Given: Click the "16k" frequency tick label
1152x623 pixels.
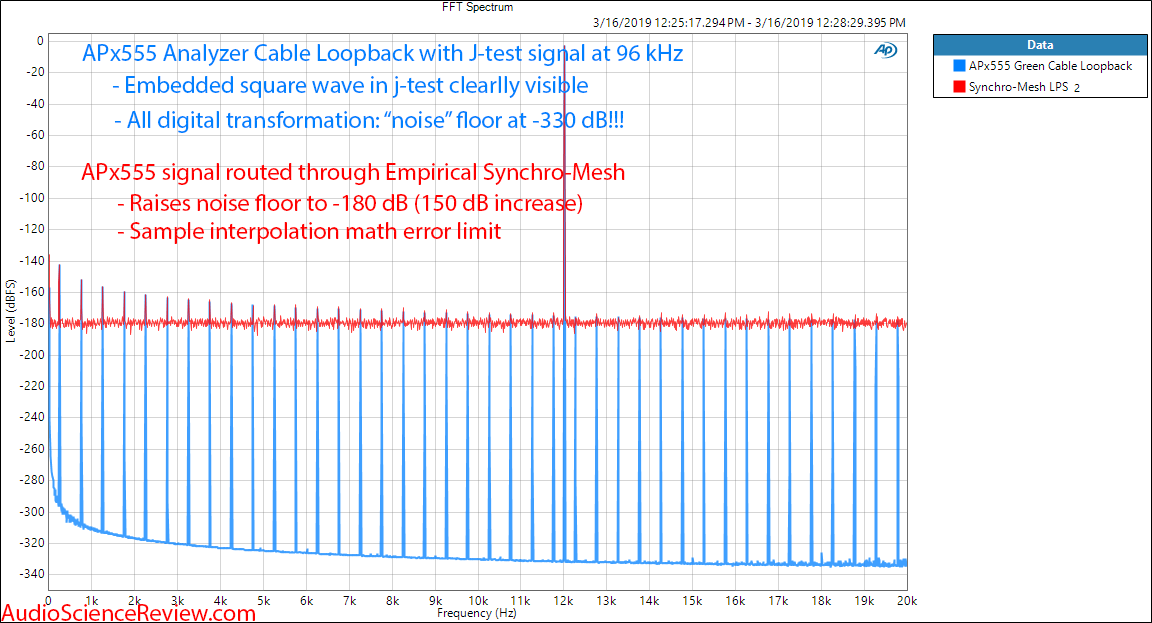Looking at the screenshot, I should coord(735,601).
